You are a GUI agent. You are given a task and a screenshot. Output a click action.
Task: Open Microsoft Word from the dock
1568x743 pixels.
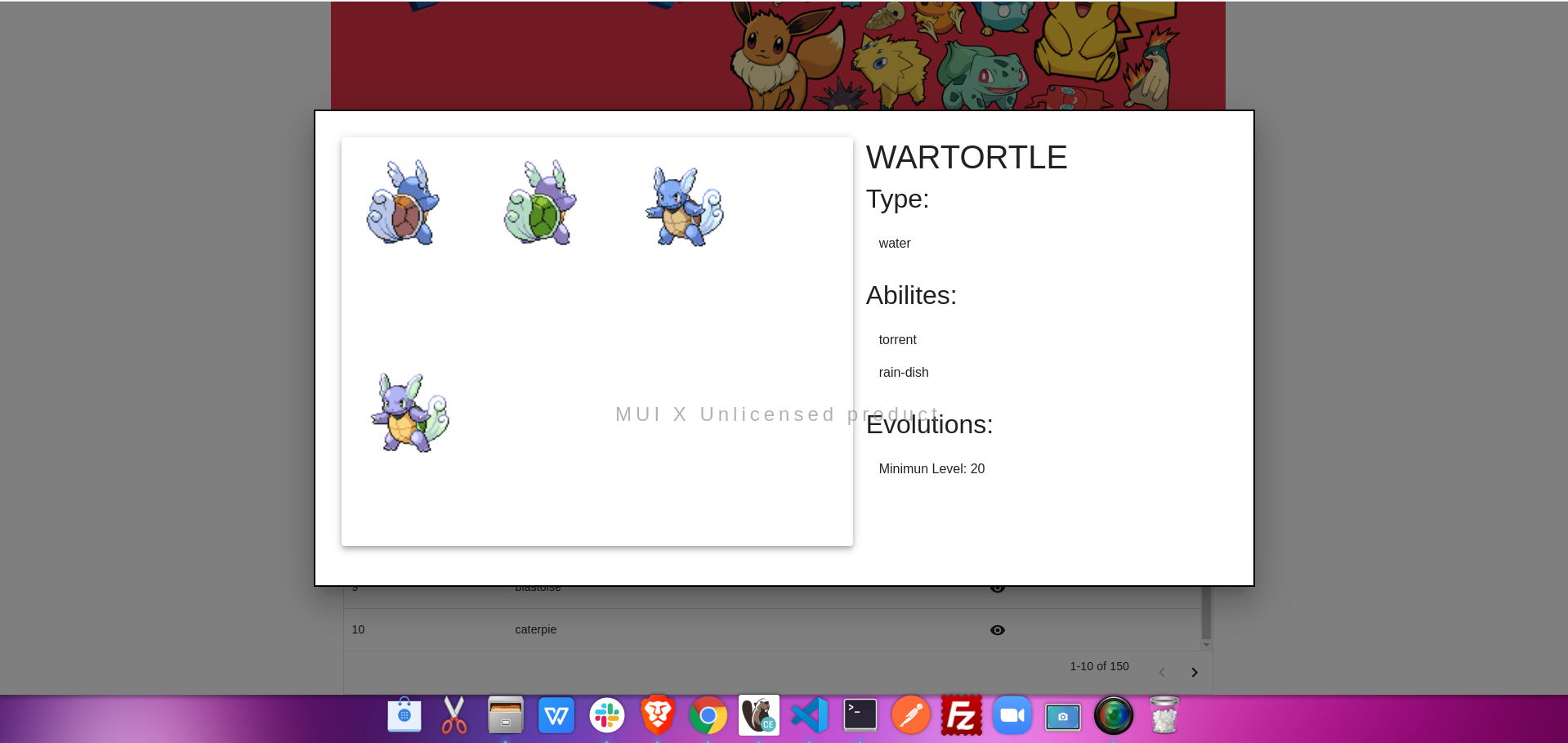click(556, 715)
